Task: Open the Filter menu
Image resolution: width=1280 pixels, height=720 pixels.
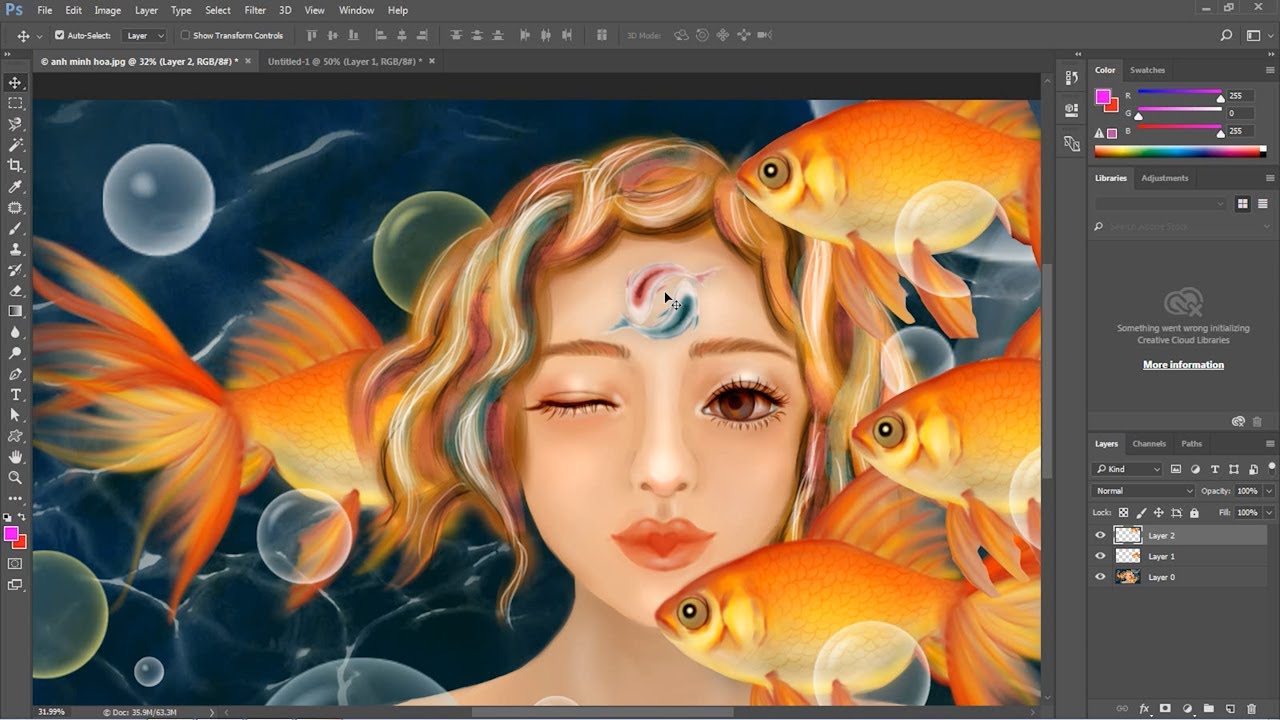Action: (x=255, y=10)
